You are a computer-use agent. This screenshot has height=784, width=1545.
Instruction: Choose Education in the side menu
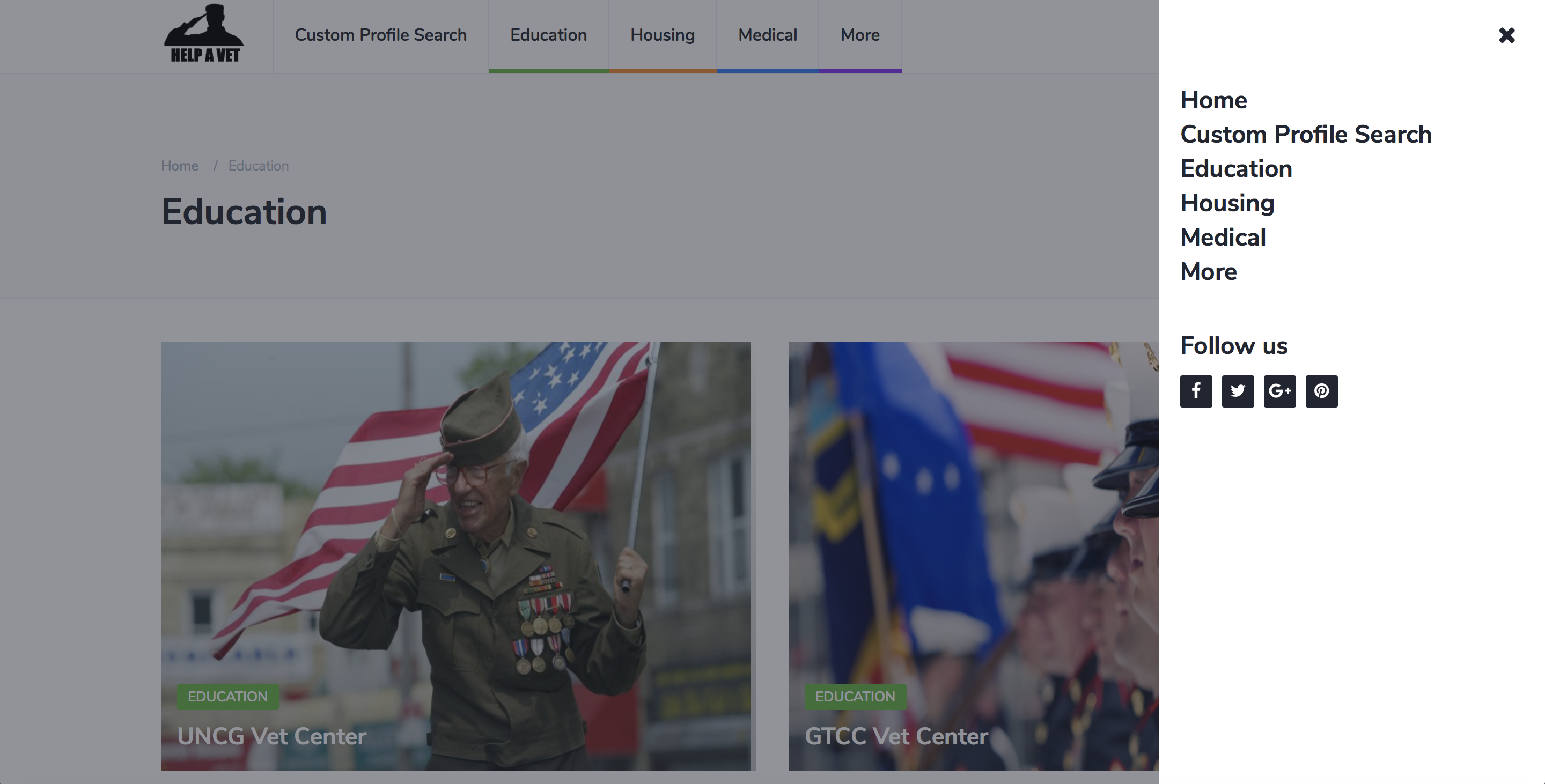(1235, 169)
